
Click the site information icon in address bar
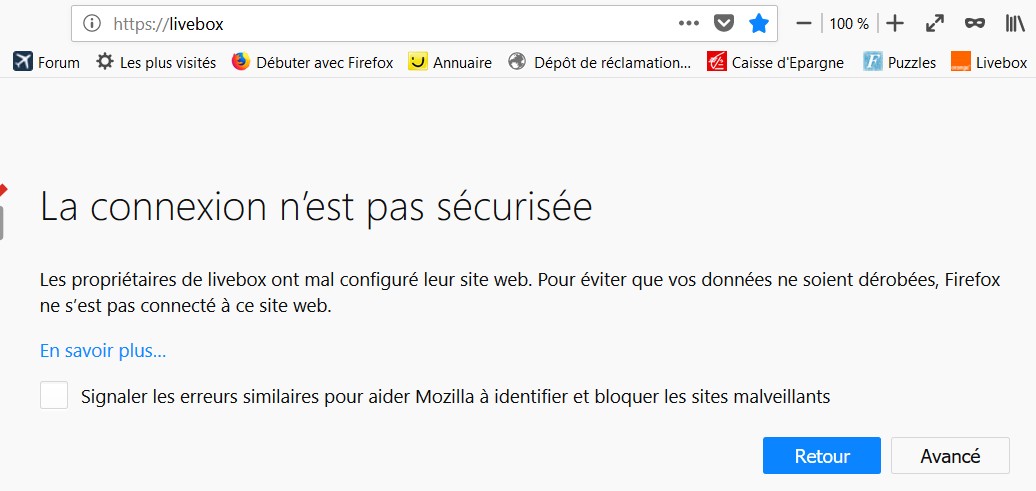pos(92,23)
